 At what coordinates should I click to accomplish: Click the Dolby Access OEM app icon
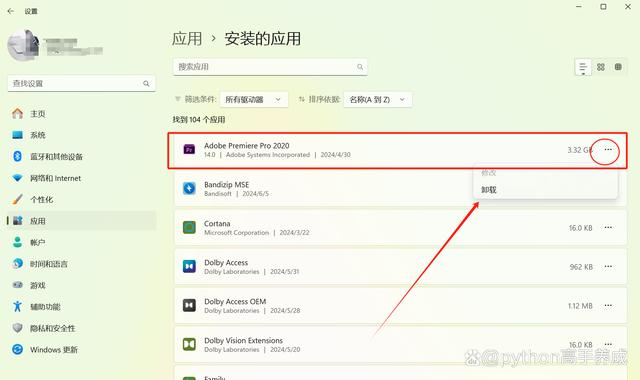point(189,305)
